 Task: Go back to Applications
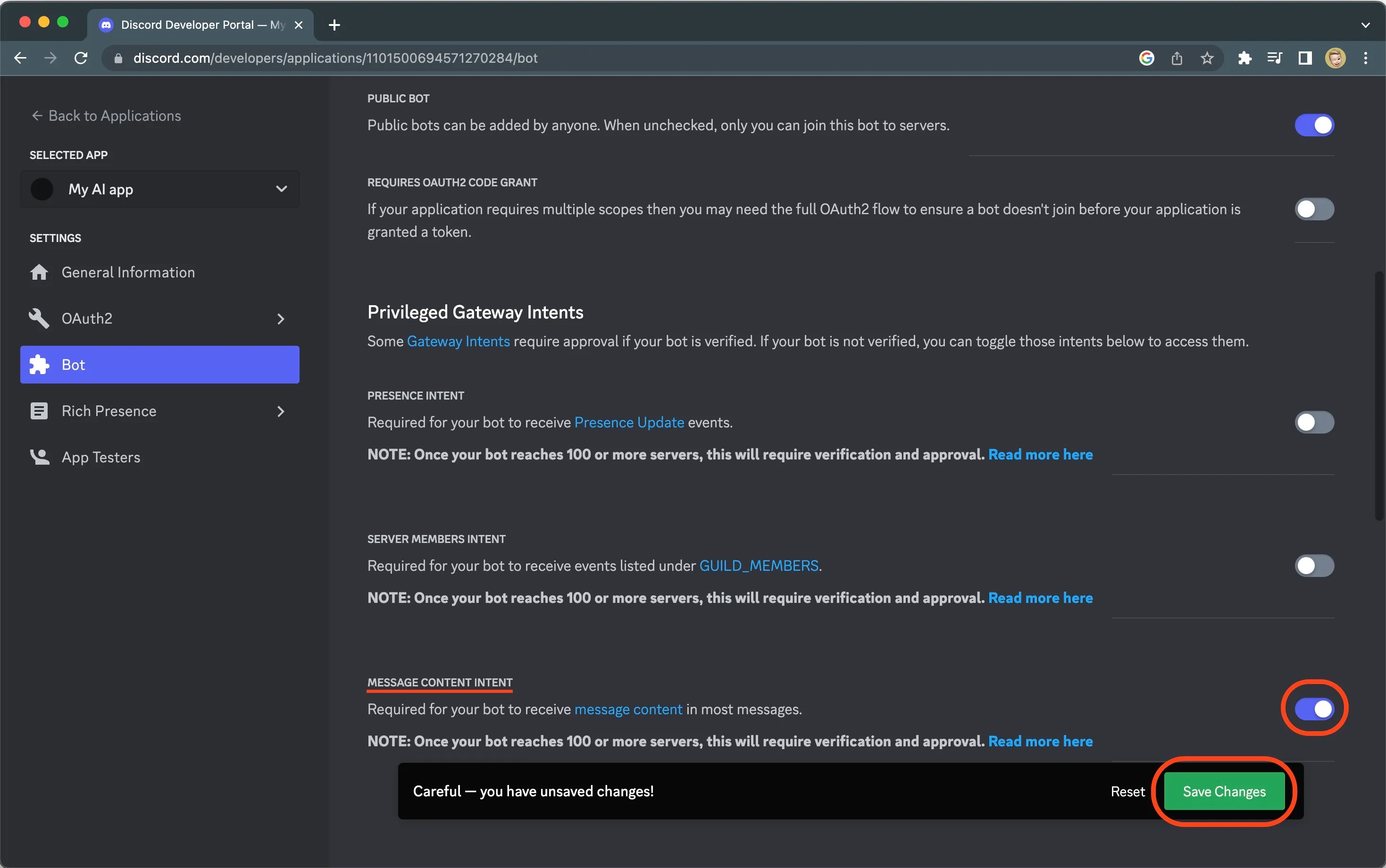106,116
